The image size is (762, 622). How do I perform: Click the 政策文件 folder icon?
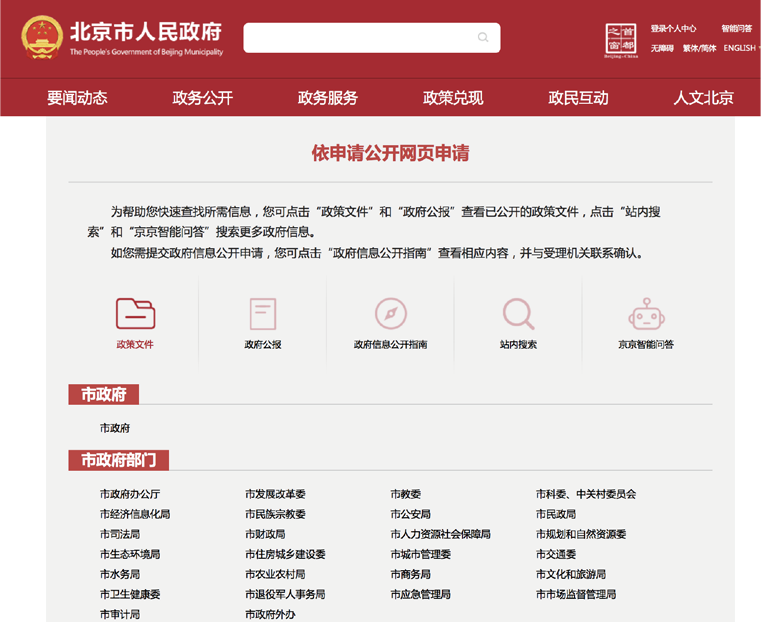click(x=135, y=314)
